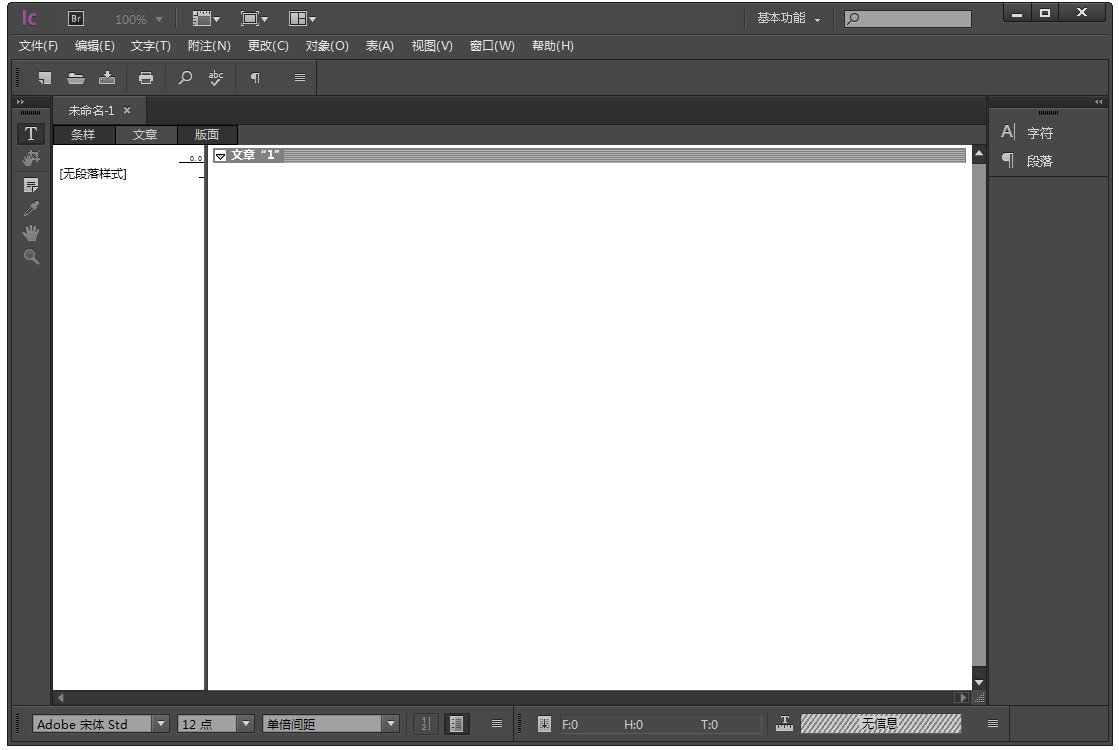Select the Type tool in the toolbox

pos(31,134)
